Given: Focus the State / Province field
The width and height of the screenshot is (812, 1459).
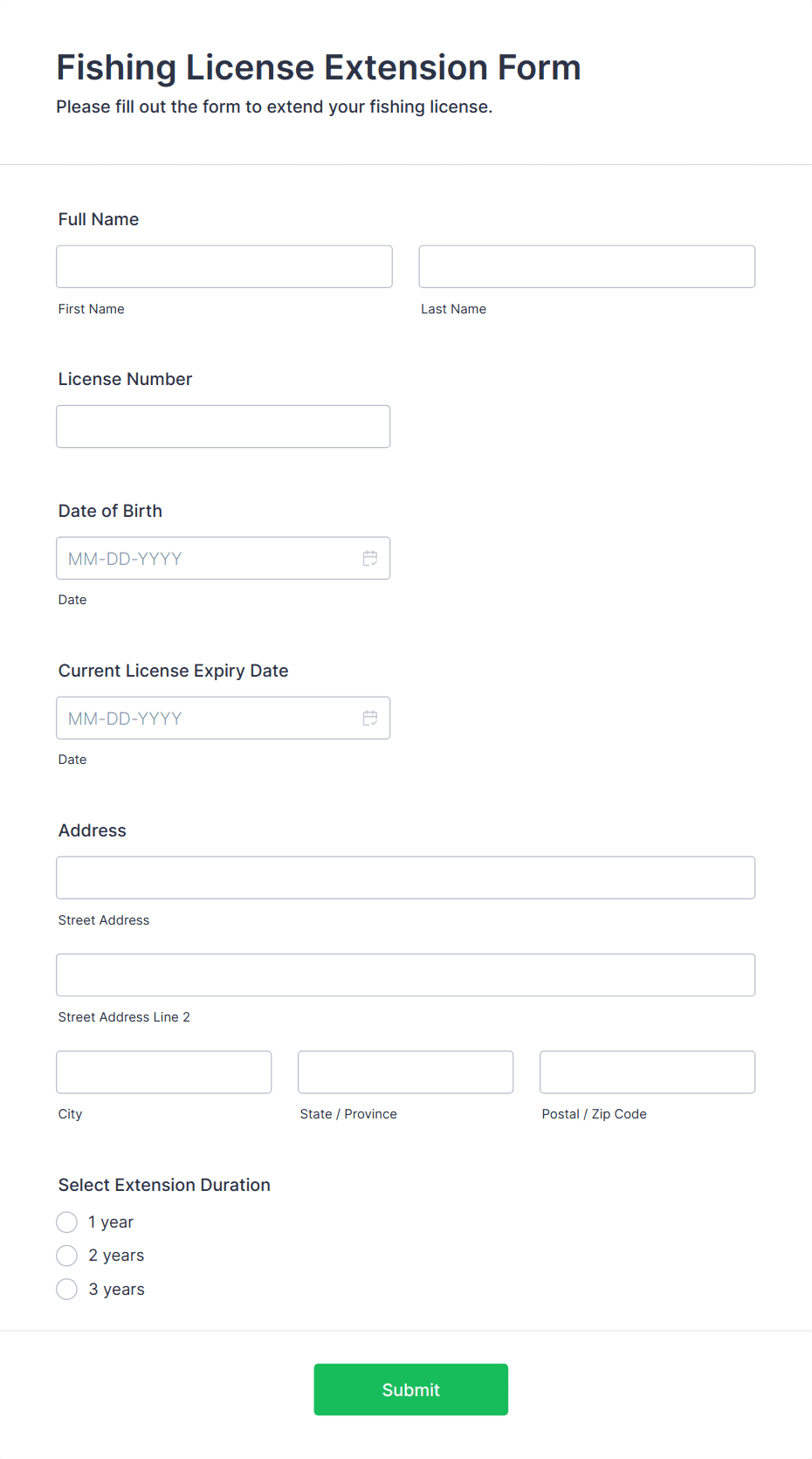Looking at the screenshot, I should 406,1072.
